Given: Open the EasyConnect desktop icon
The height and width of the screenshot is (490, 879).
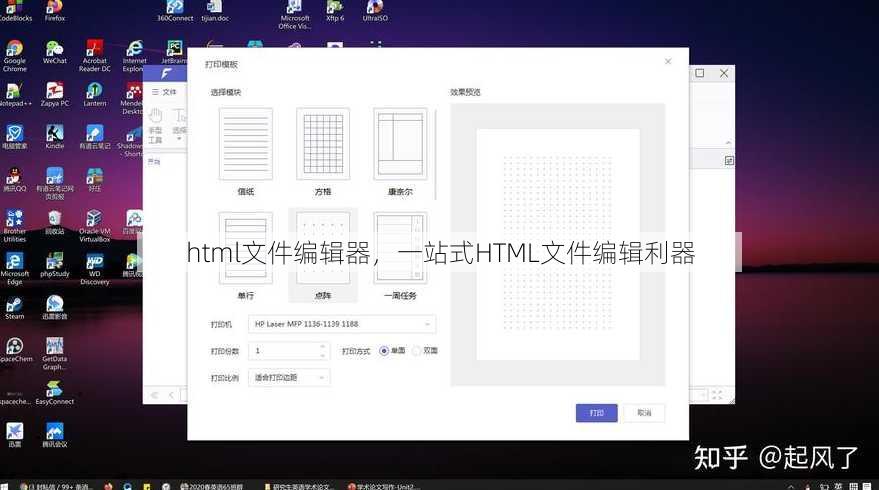Looking at the screenshot, I should click(x=54, y=393).
